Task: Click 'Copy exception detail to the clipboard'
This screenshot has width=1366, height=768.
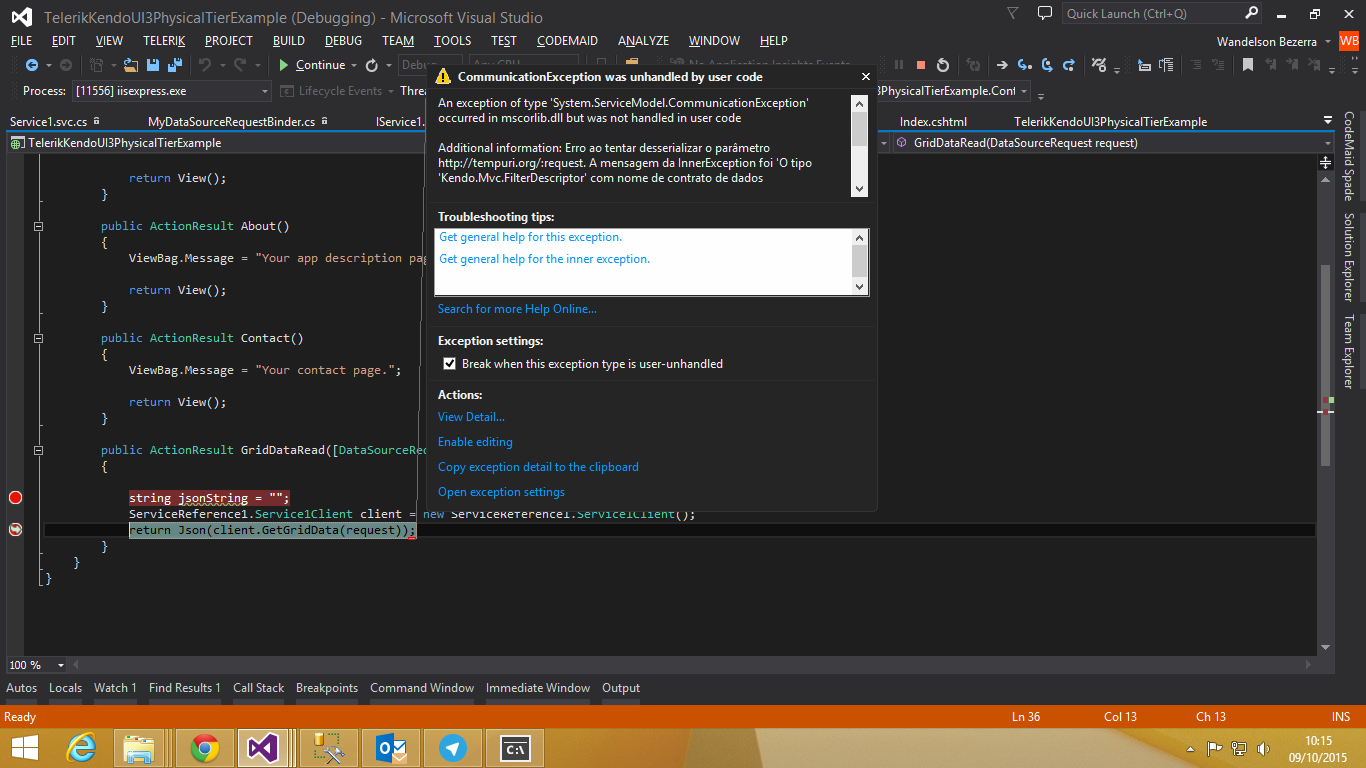Action: [538, 467]
